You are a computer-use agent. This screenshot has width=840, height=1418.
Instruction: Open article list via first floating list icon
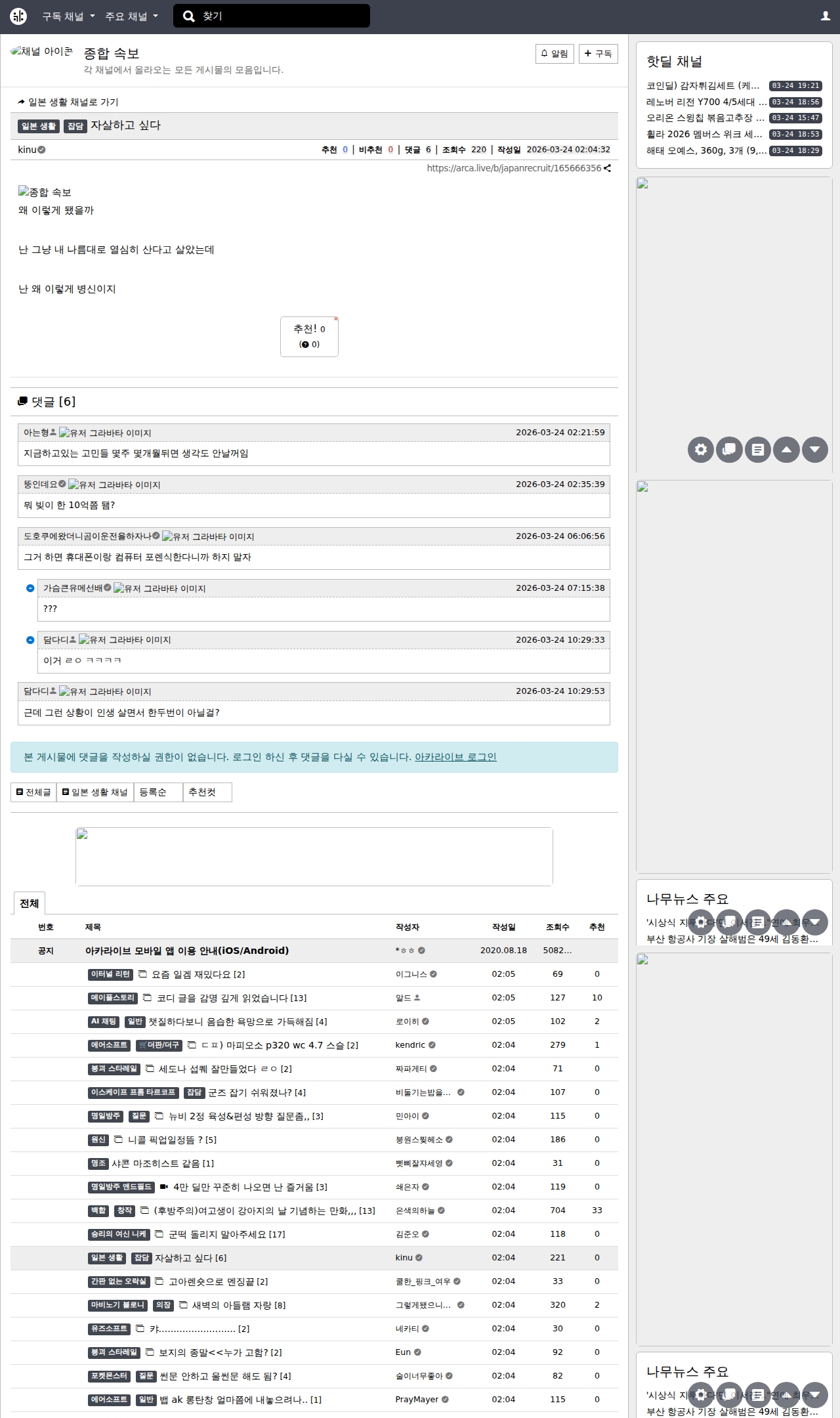coord(758,450)
